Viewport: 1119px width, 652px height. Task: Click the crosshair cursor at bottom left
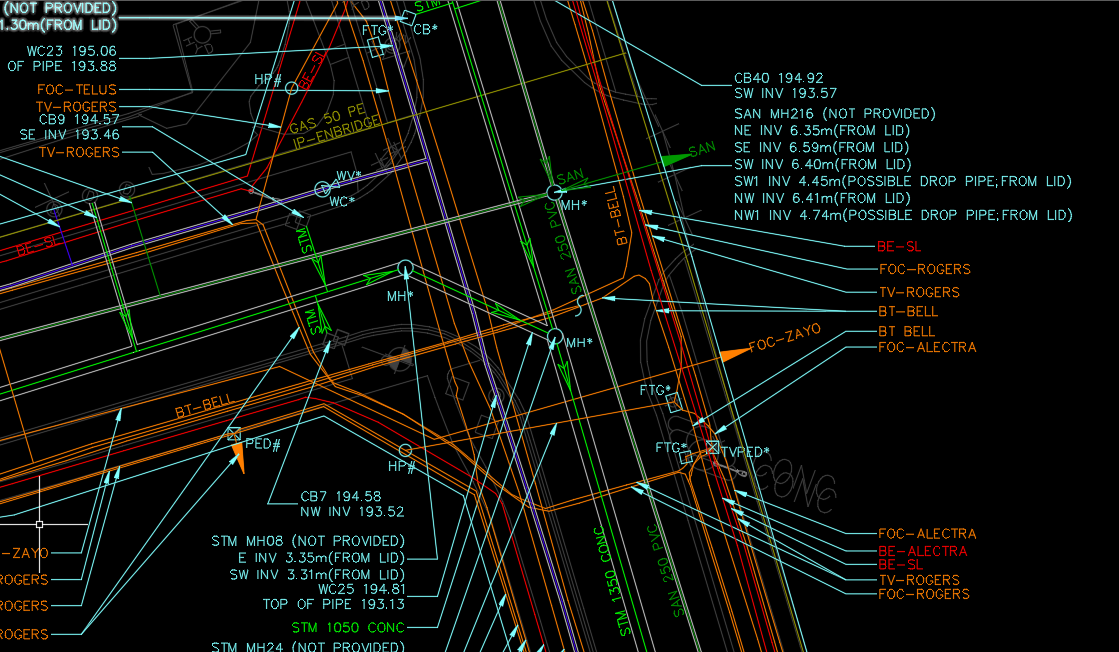click(x=40, y=524)
